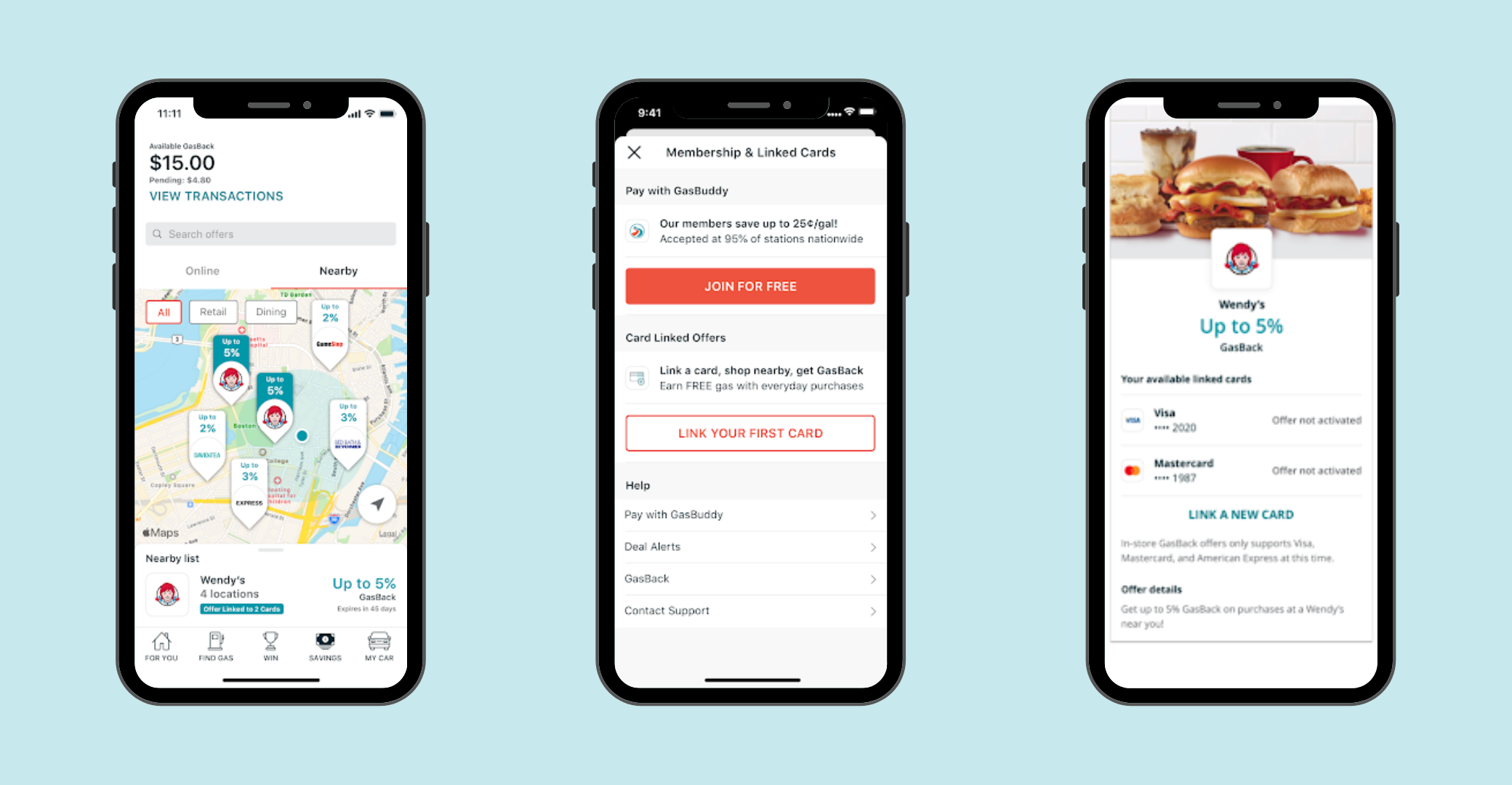
Task: Select the Retail filter on map
Action: [212, 311]
